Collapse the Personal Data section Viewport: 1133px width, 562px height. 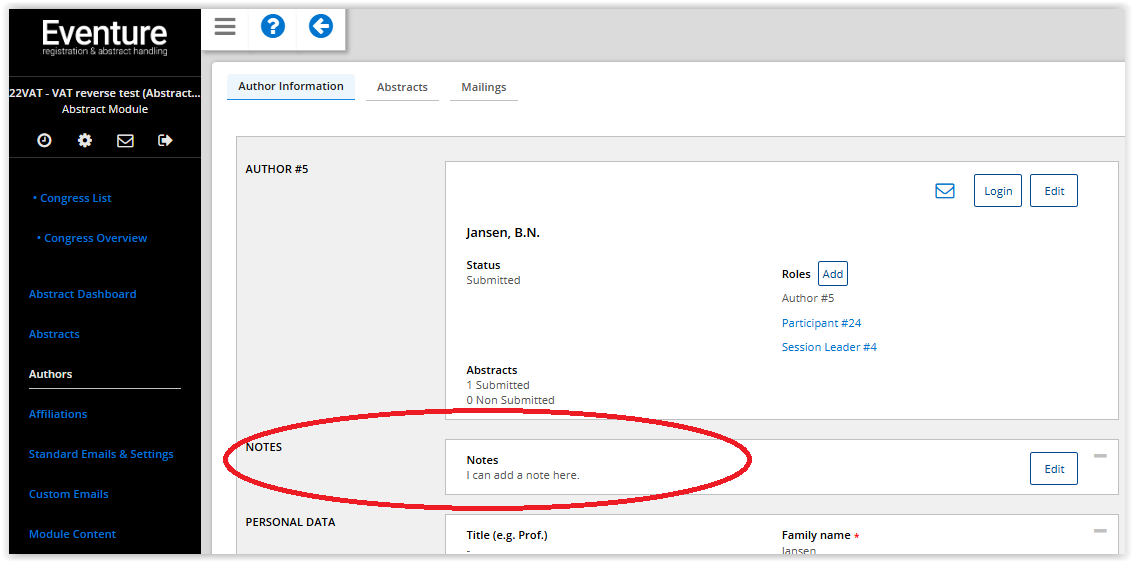[x=1100, y=531]
